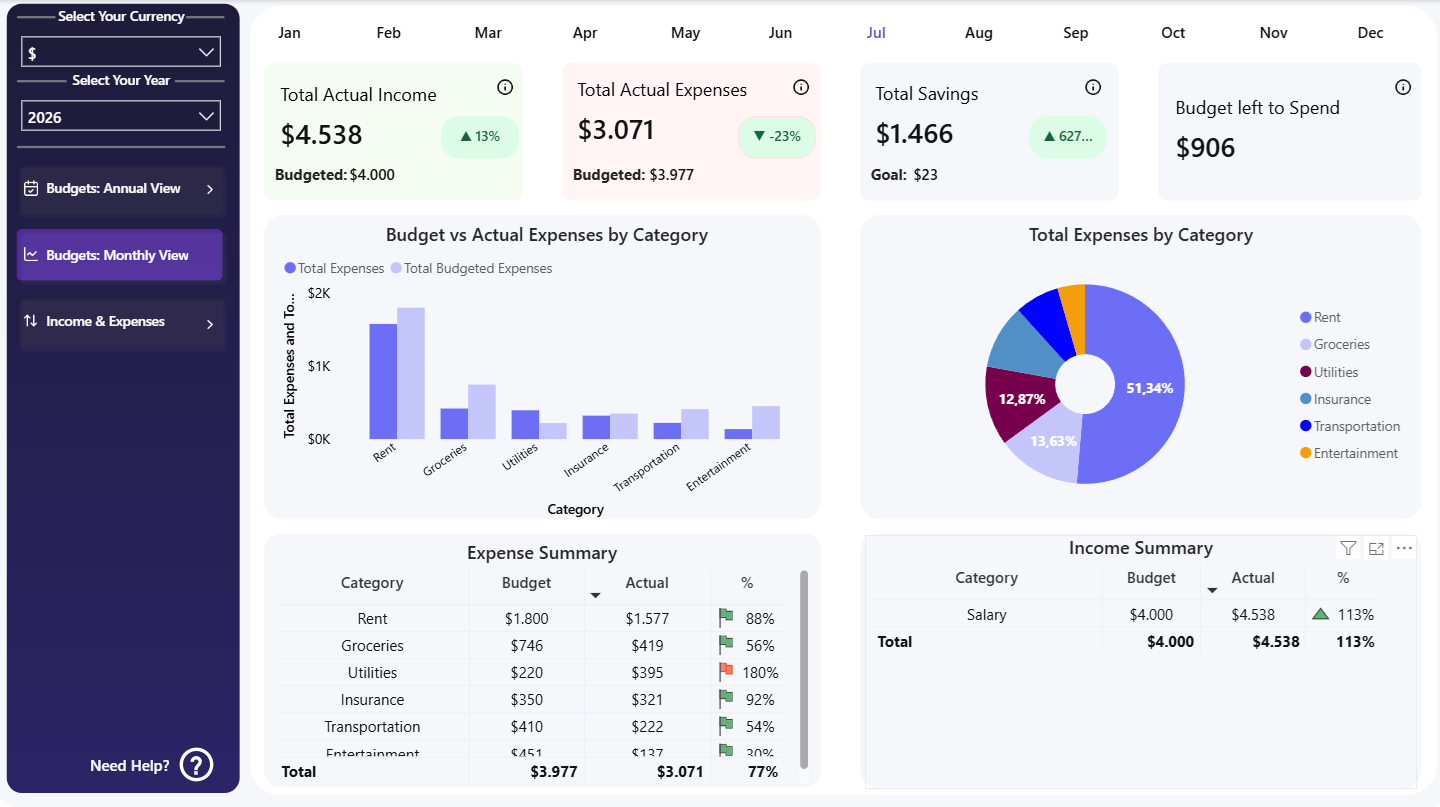Navigate to Income & Expenses page
Screen dimensions: 1440x807
pos(122,324)
